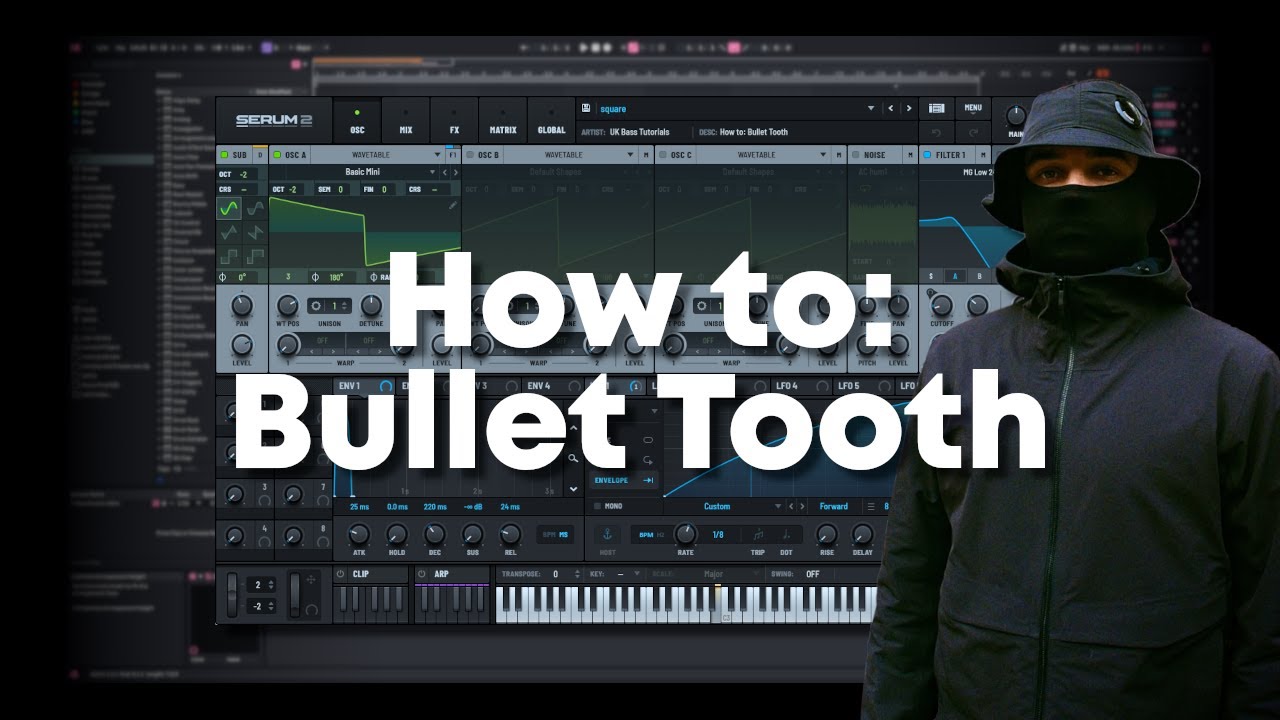Toggle the SUB oscillator enable switch

click(x=225, y=155)
